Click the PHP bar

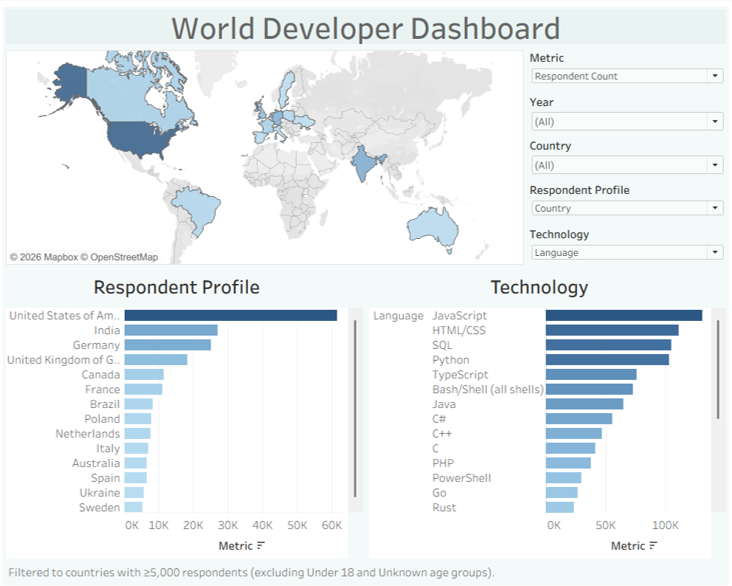point(568,463)
